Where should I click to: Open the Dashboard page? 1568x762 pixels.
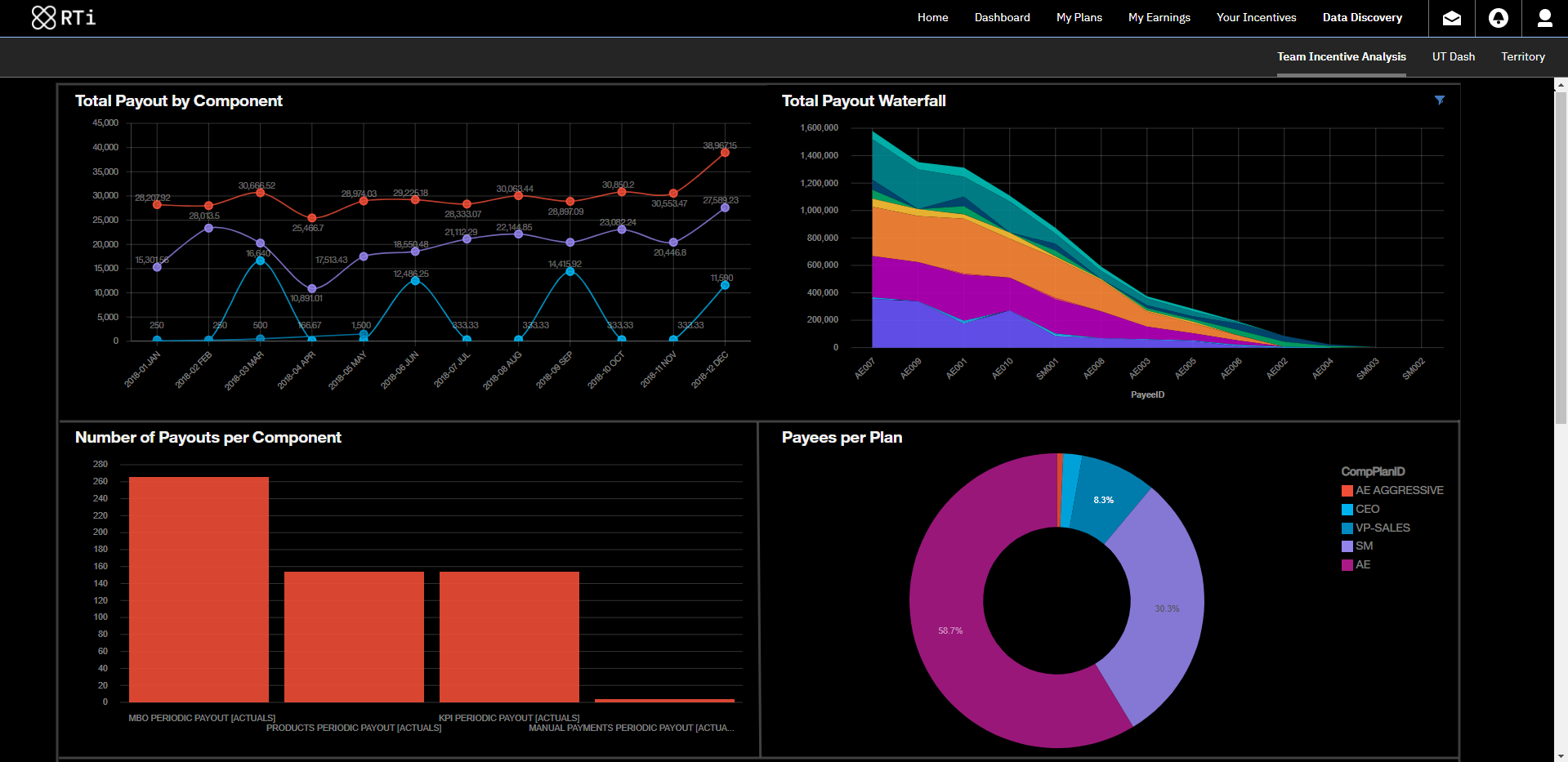pyautogui.click(x=1002, y=17)
